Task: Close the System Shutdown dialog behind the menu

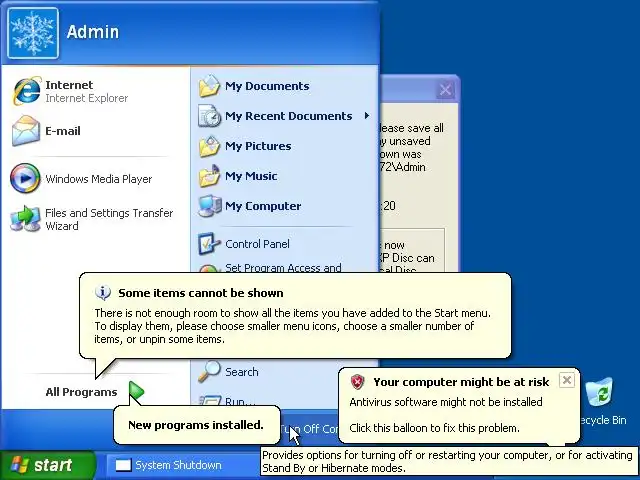Action: point(445,89)
